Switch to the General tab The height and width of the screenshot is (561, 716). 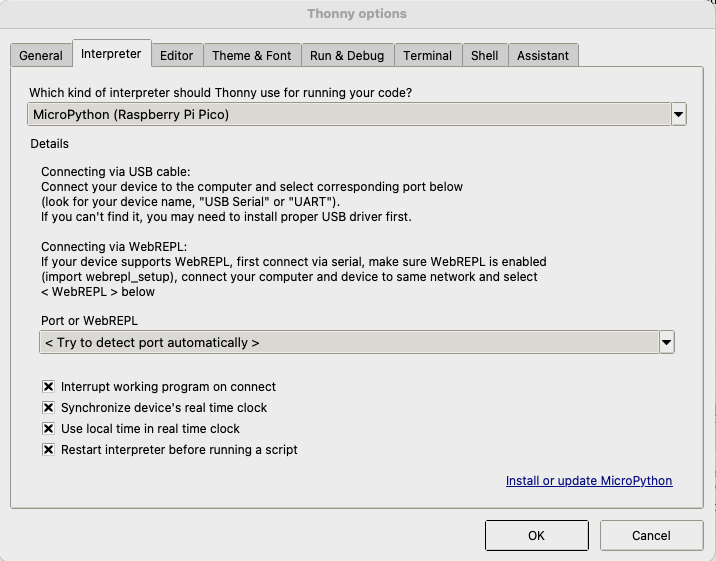click(x=41, y=56)
